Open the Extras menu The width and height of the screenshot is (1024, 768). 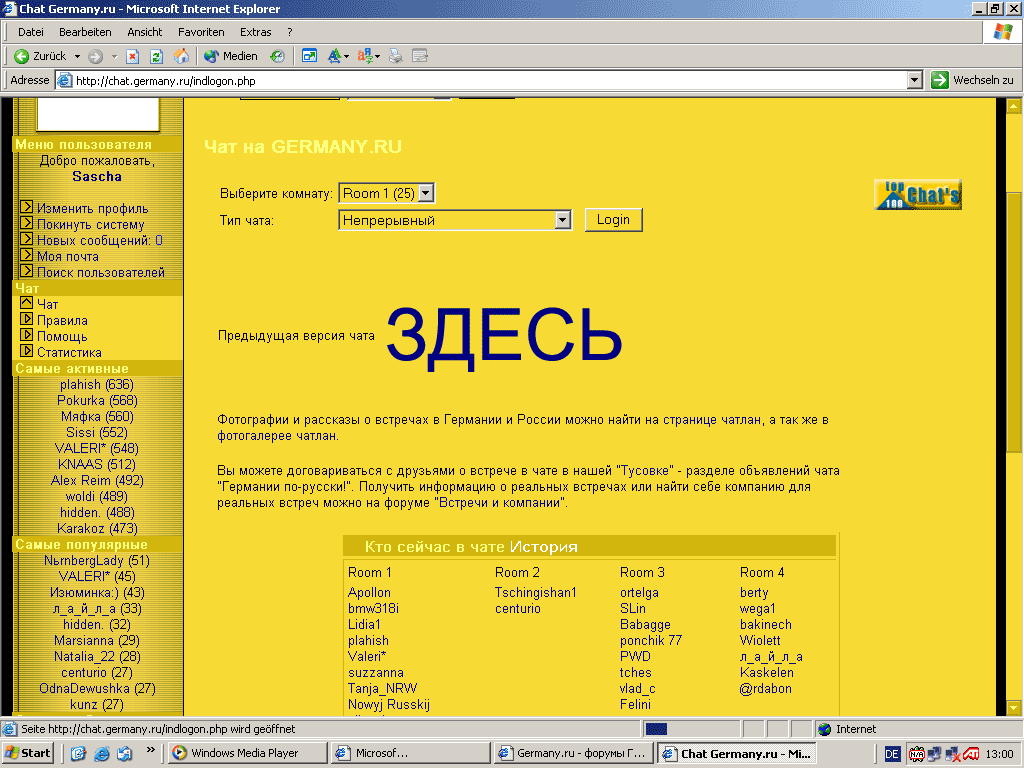coord(255,32)
